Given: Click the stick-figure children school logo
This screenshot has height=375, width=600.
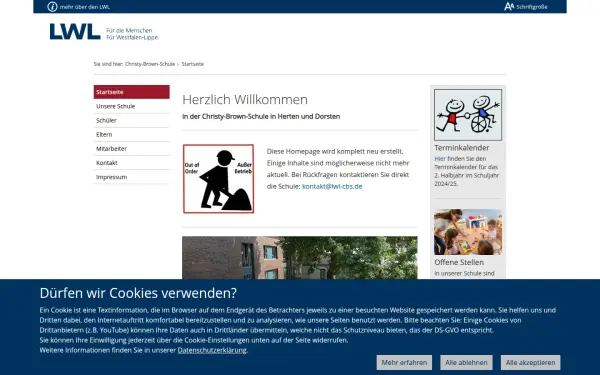Looking at the screenshot, I should click(468, 115).
